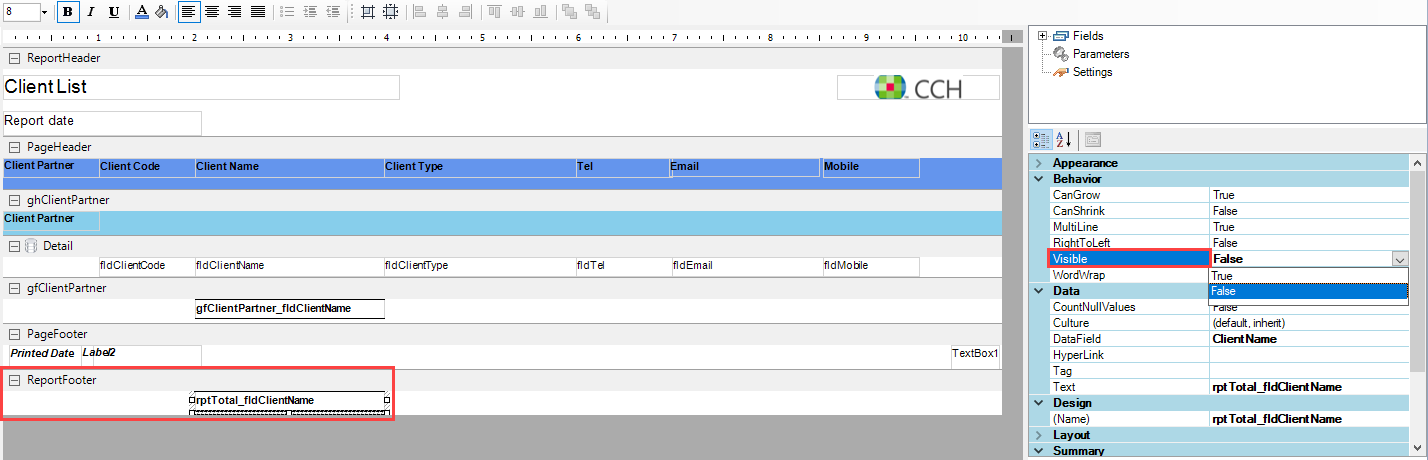Open the font color picker
Image resolution: width=1428 pixels, height=460 pixels.
[141, 12]
